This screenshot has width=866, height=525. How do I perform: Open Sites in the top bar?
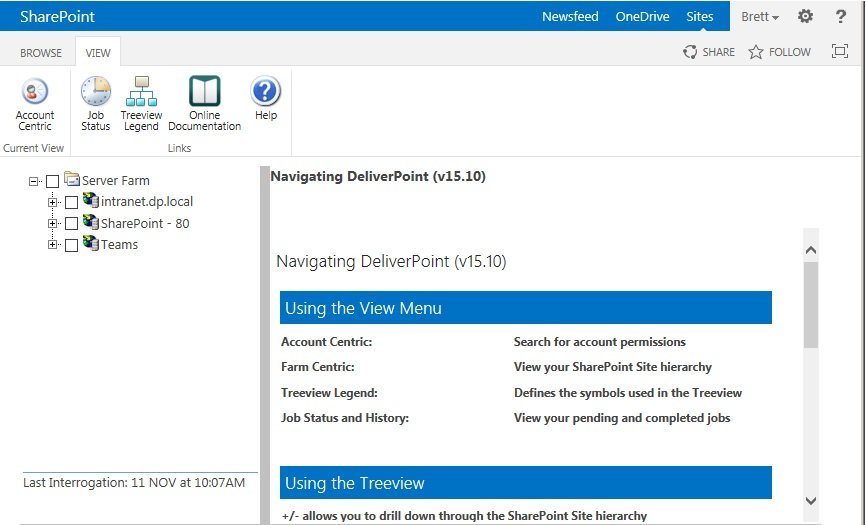click(700, 17)
